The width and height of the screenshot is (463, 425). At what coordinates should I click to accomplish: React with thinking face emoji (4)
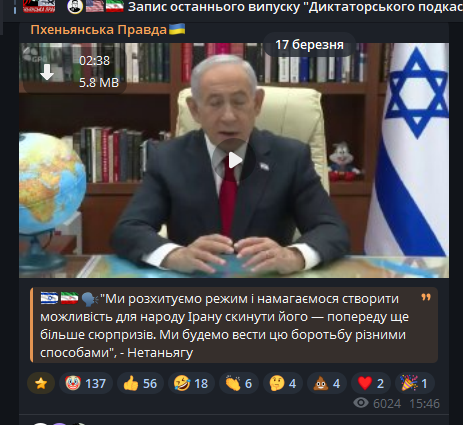tap(283, 383)
